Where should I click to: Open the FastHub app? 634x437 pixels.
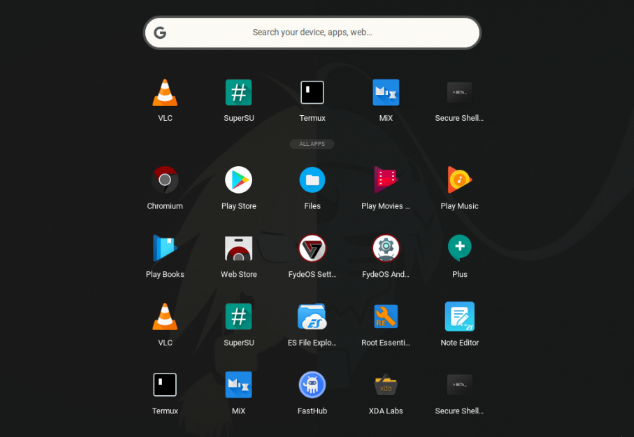pyautogui.click(x=312, y=385)
